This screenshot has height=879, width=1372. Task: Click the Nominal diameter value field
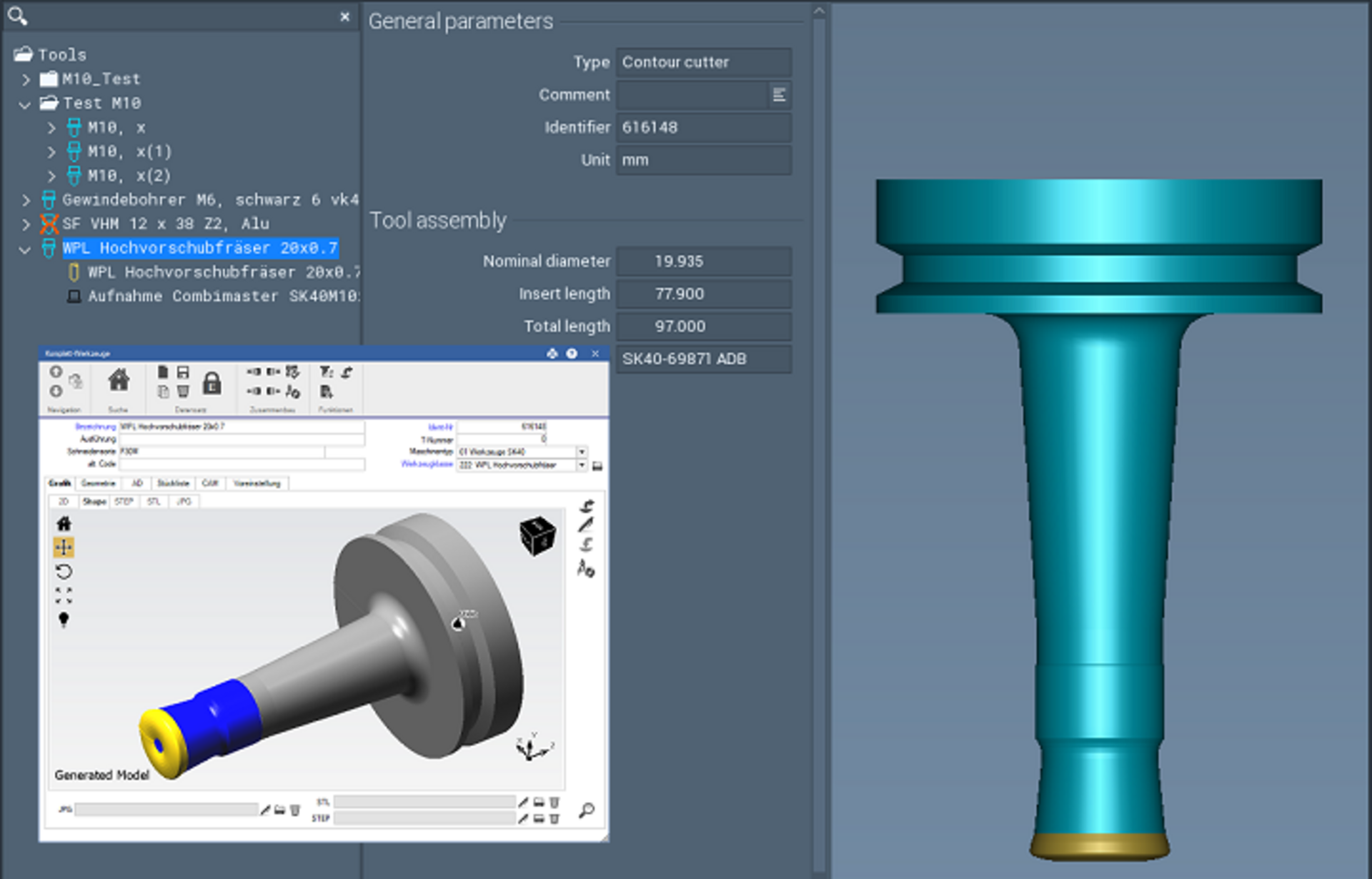(x=703, y=262)
